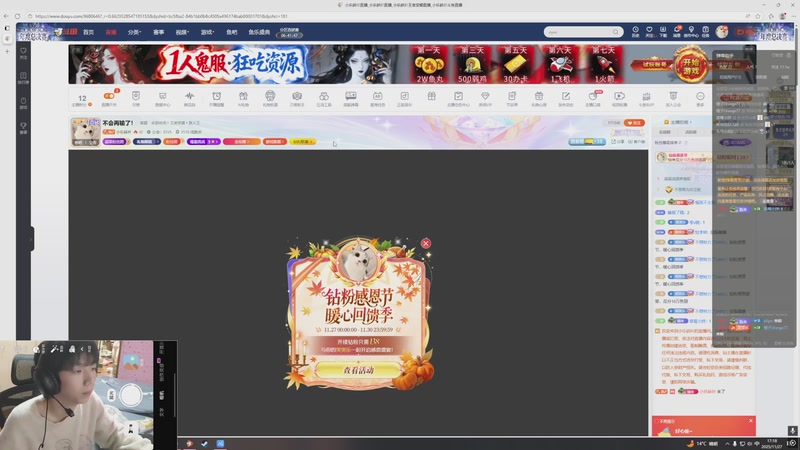Expand the 分类 category dropdown
Image resolution: width=800 pixels, height=450 pixels.
pyautogui.click(x=134, y=32)
